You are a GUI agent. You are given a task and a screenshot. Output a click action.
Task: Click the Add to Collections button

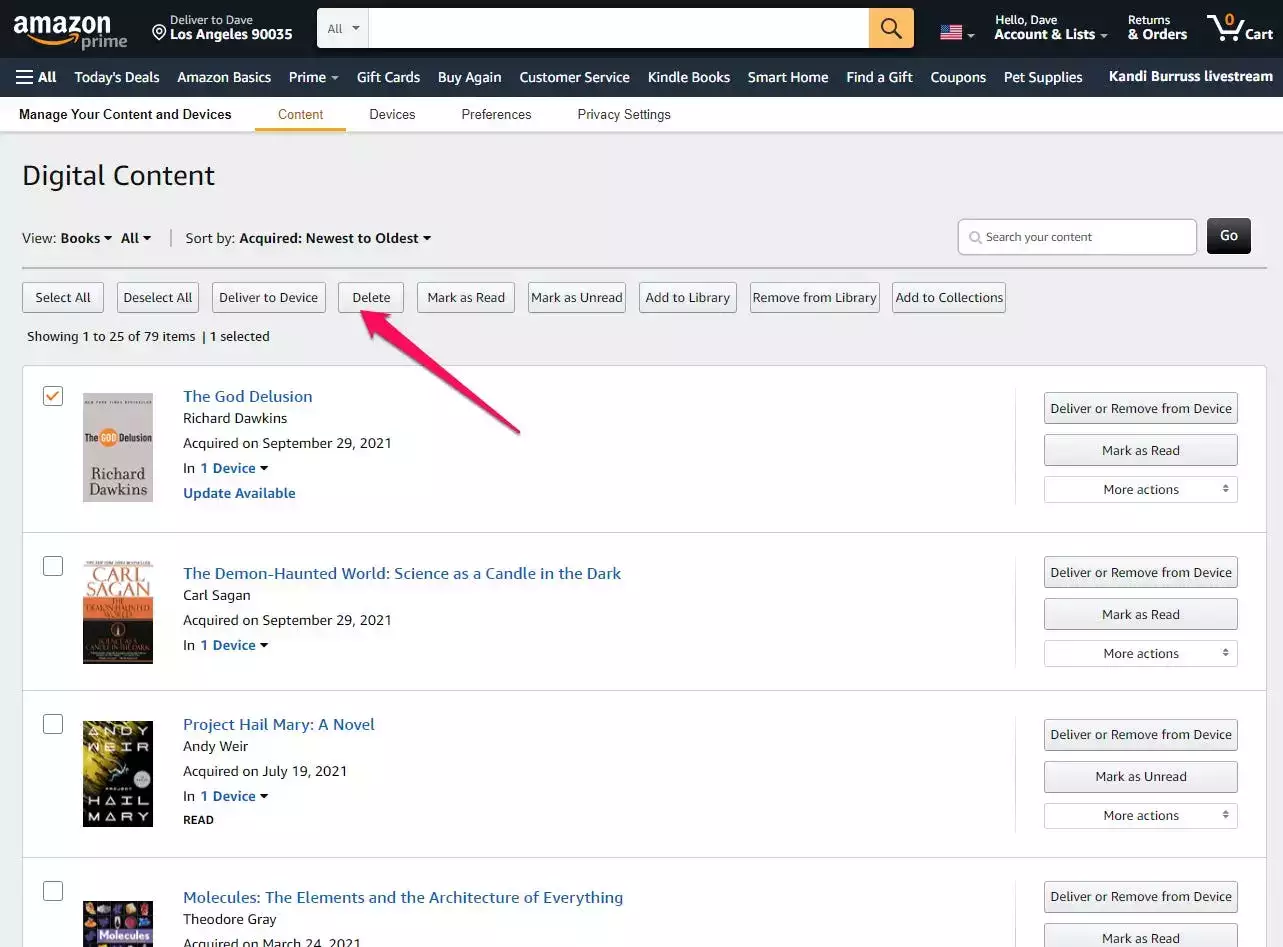pyautogui.click(x=949, y=297)
